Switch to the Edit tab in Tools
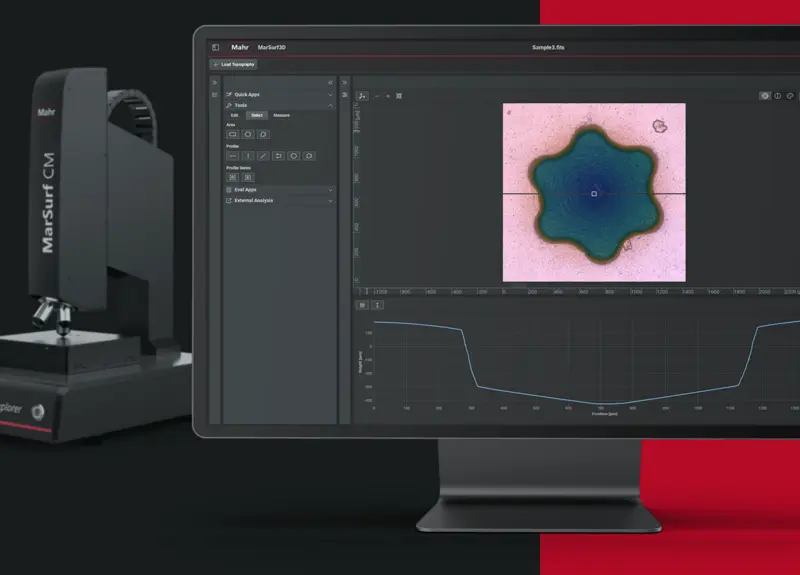This screenshot has width=800, height=575. 235,115
